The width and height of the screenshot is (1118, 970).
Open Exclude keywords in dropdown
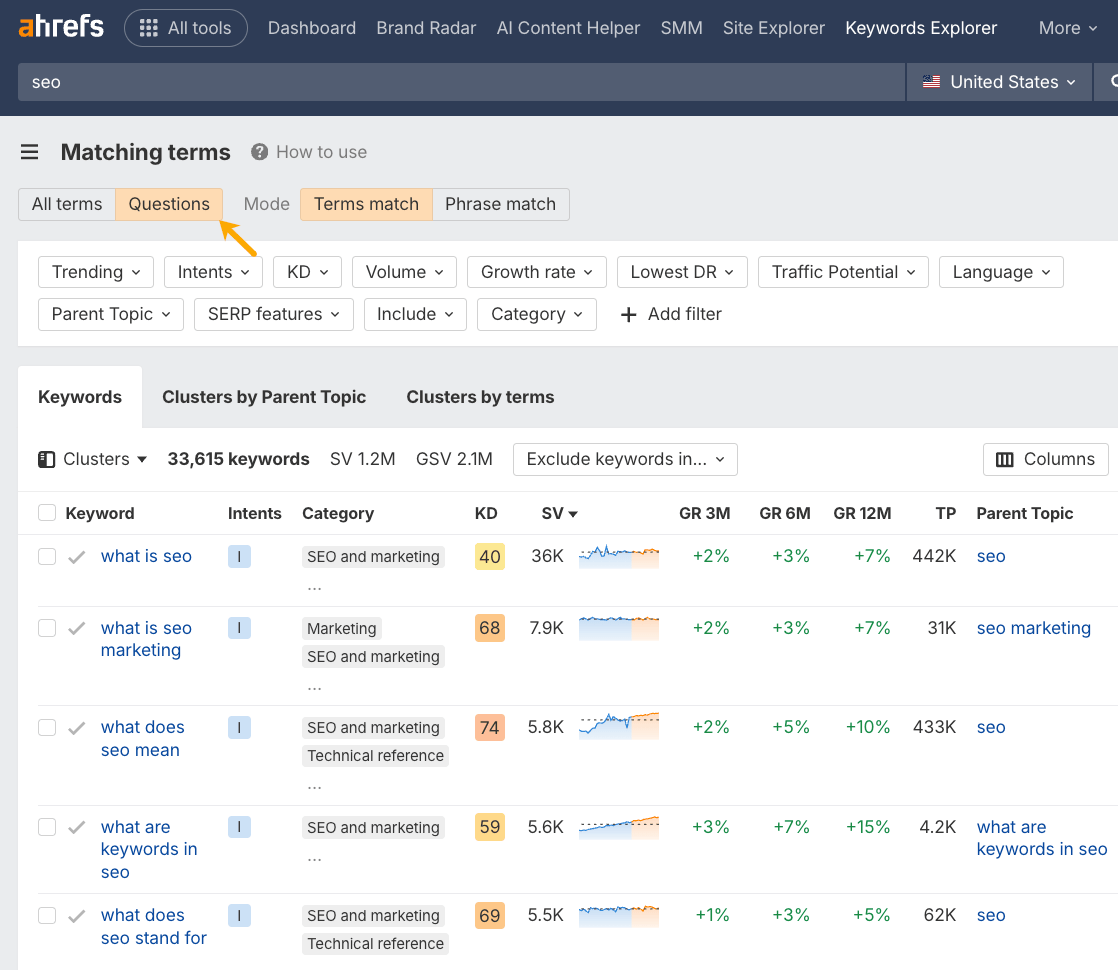625,459
